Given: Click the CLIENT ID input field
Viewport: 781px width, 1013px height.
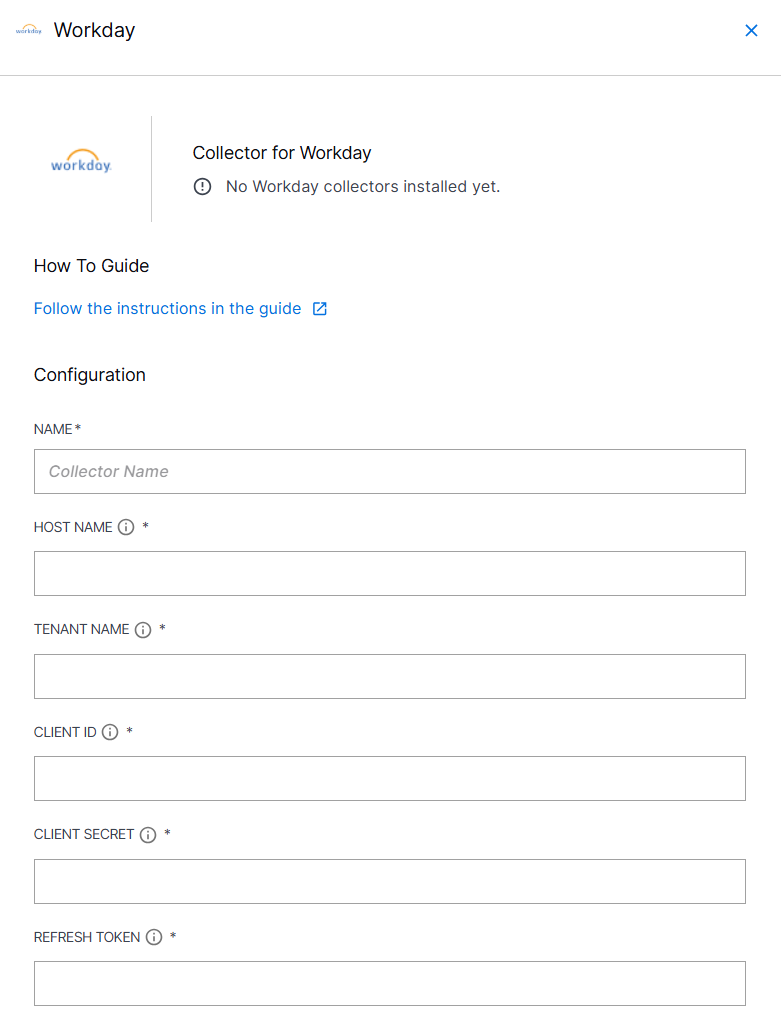Looking at the screenshot, I should click(390, 778).
